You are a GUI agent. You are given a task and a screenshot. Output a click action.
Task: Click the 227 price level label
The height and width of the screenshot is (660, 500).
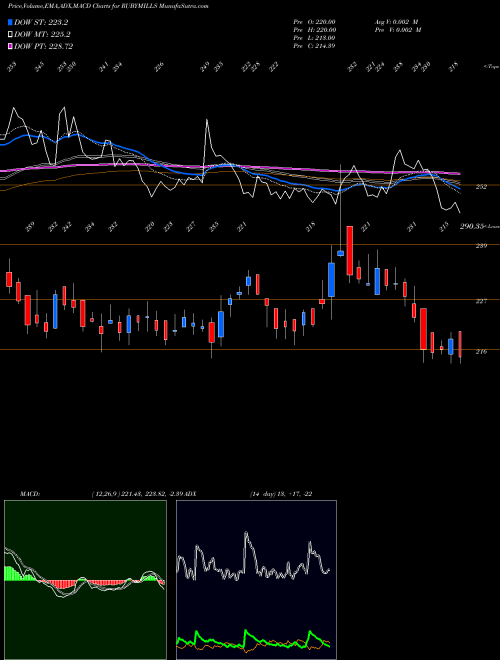pos(481,301)
